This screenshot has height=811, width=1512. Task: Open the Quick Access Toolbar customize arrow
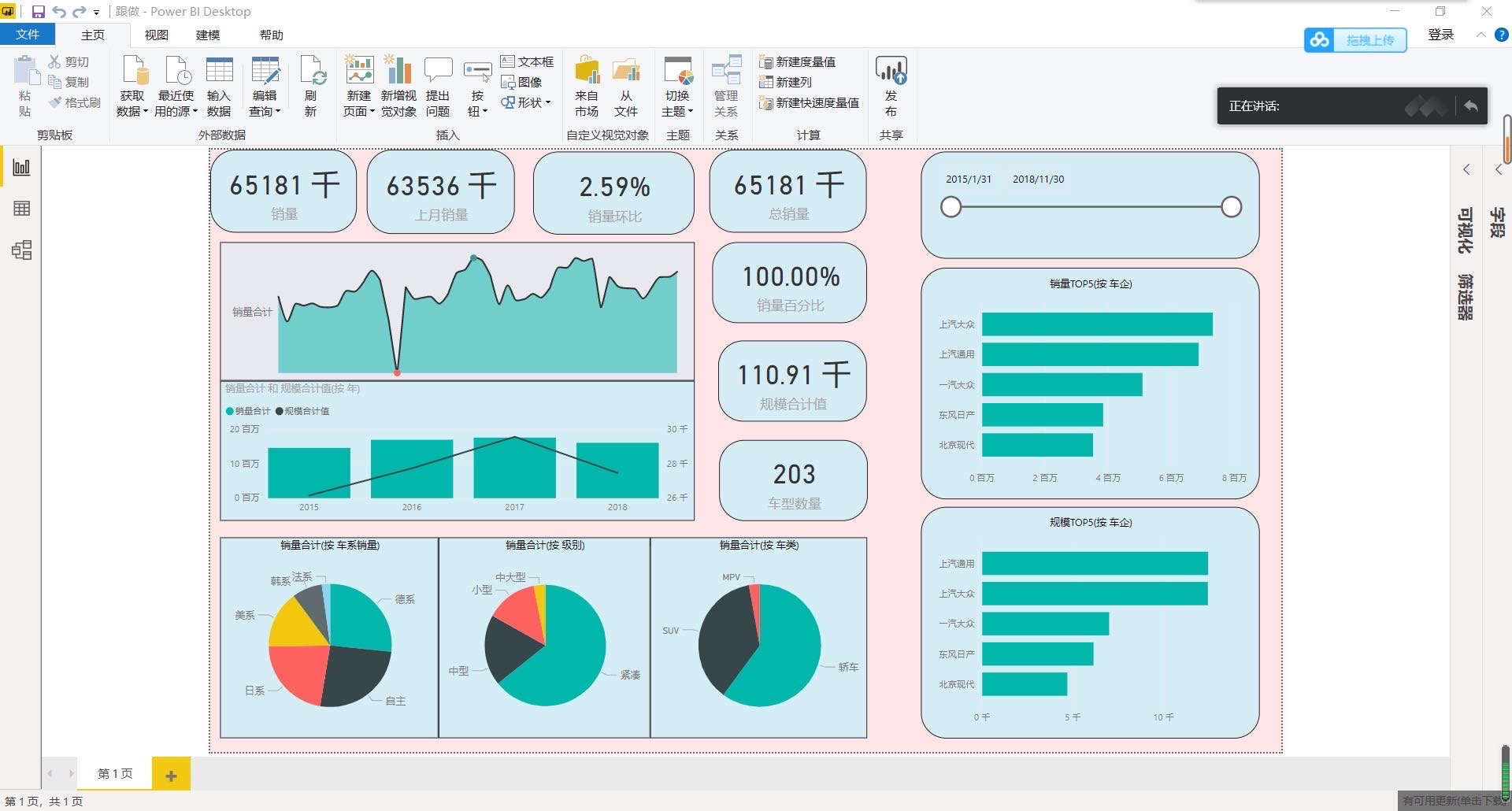point(97,13)
